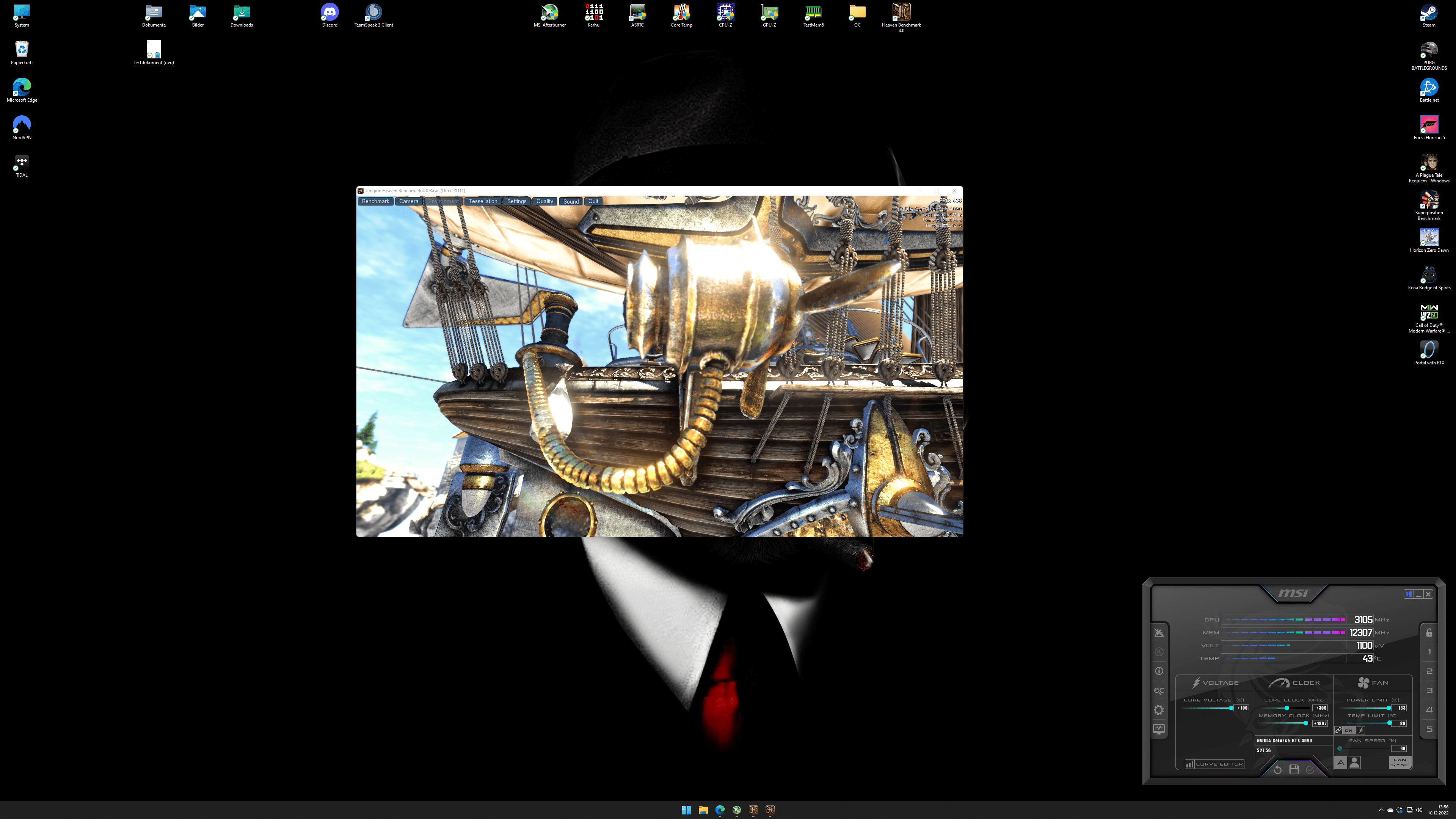Toggle ON switch under temp limit
This screenshot has width=1456, height=819.
pyautogui.click(x=1349, y=730)
